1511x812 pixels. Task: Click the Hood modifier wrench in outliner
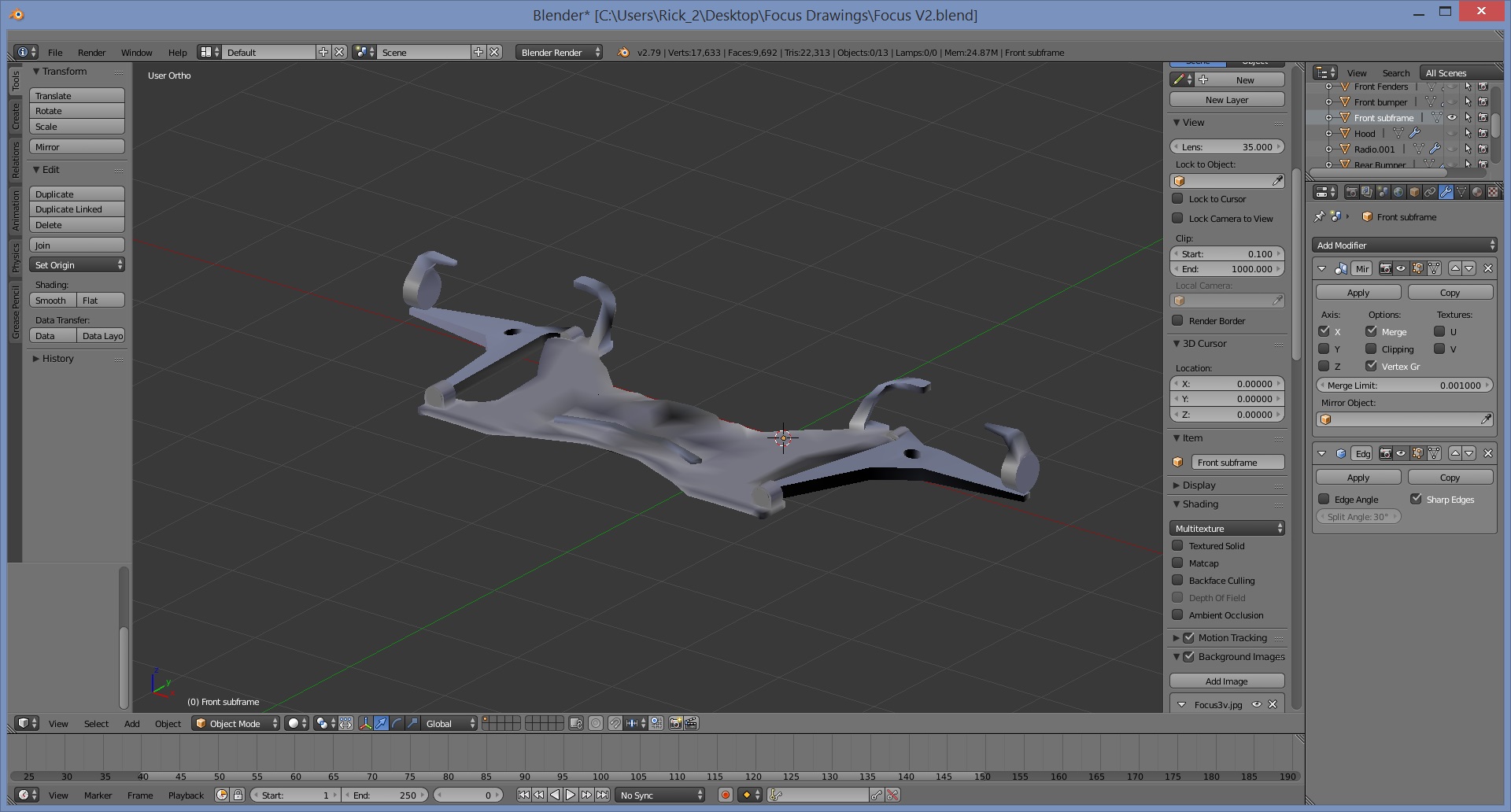pos(1414,133)
